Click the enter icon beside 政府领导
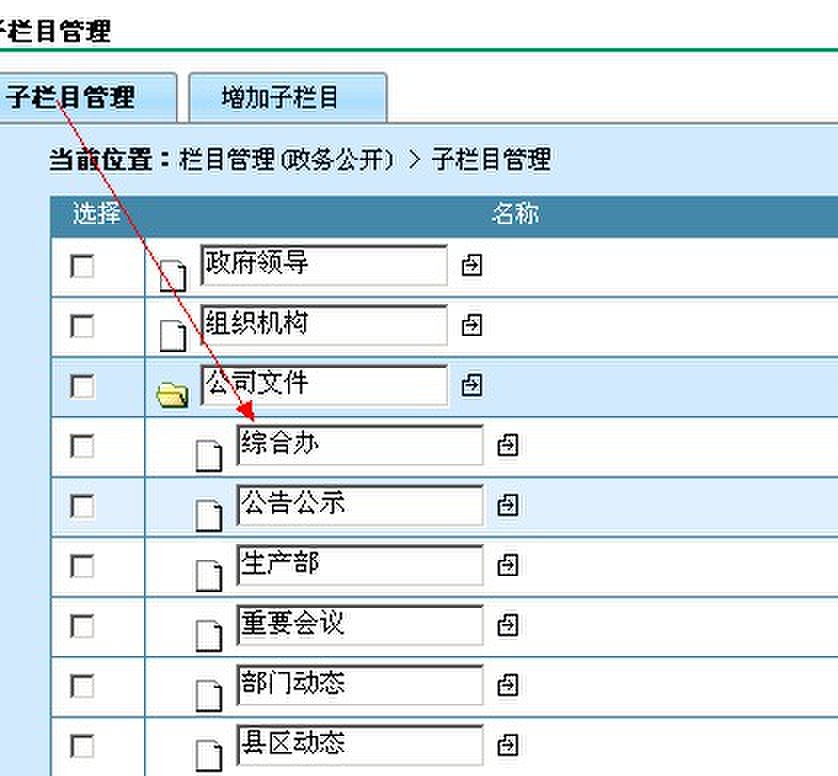838x776 pixels. click(471, 266)
